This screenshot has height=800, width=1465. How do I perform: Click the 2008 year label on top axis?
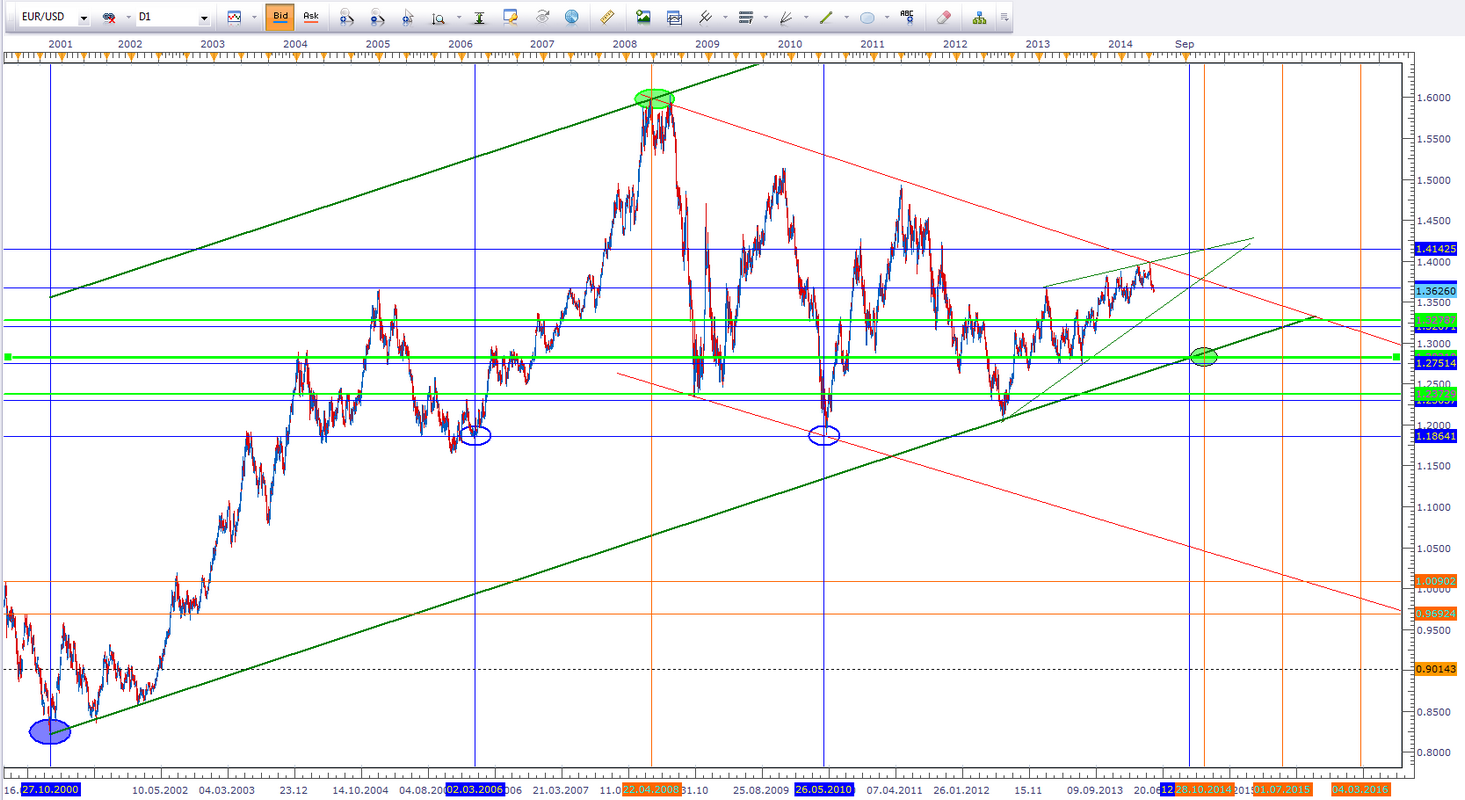tap(625, 44)
